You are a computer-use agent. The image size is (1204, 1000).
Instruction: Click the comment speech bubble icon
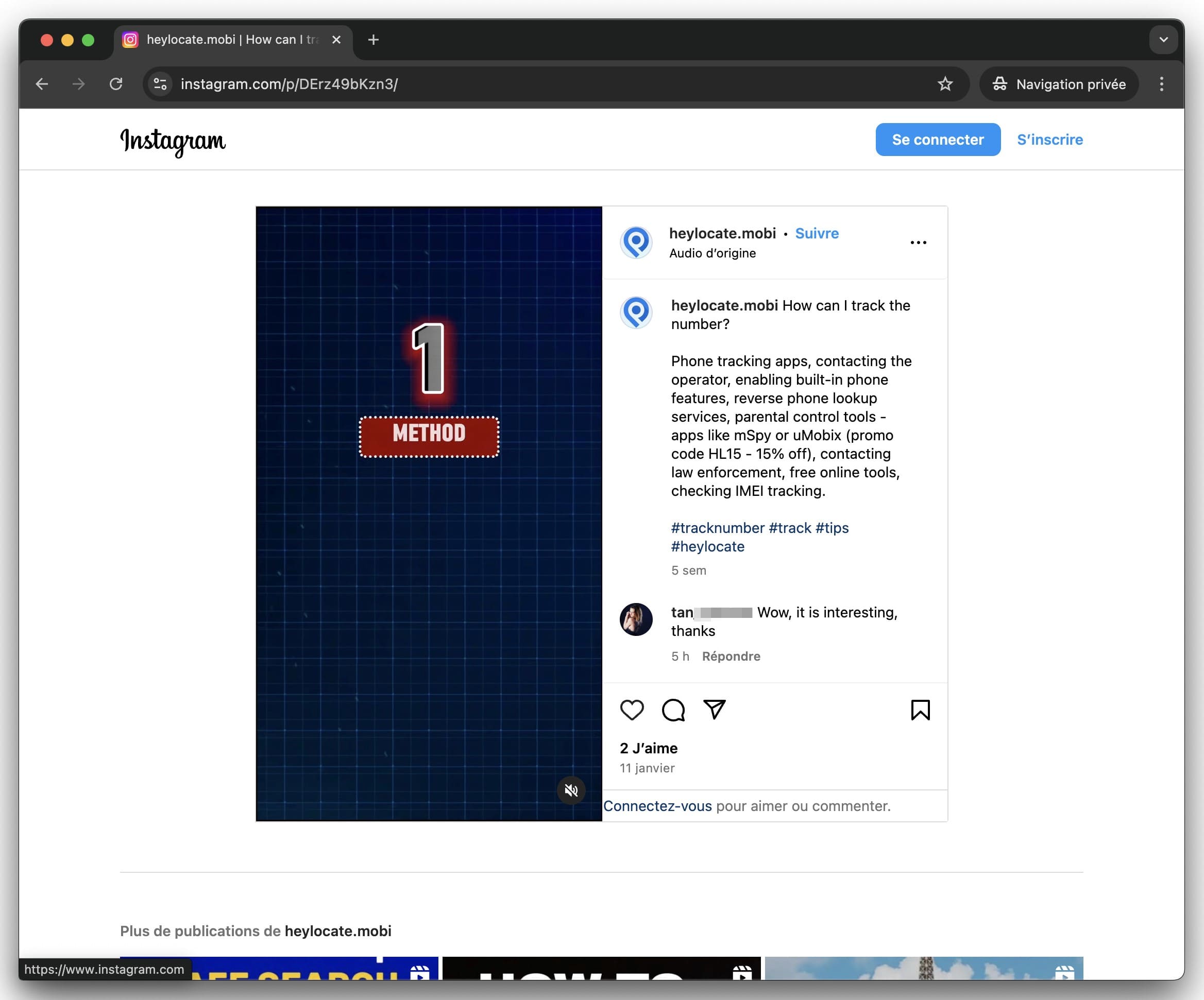(673, 710)
